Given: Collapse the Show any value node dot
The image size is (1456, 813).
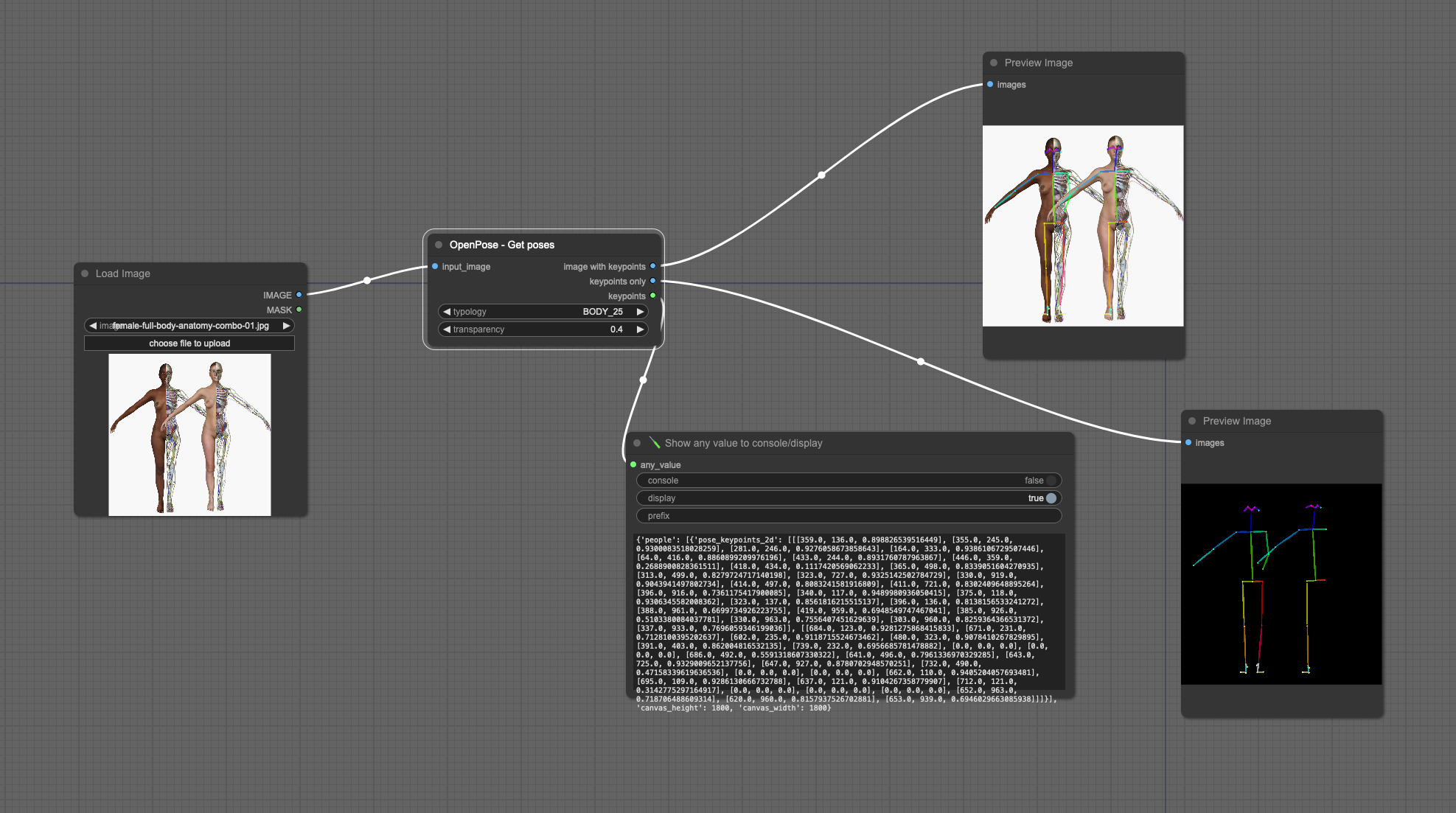Looking at the screenshot, I should pos(637,443).
